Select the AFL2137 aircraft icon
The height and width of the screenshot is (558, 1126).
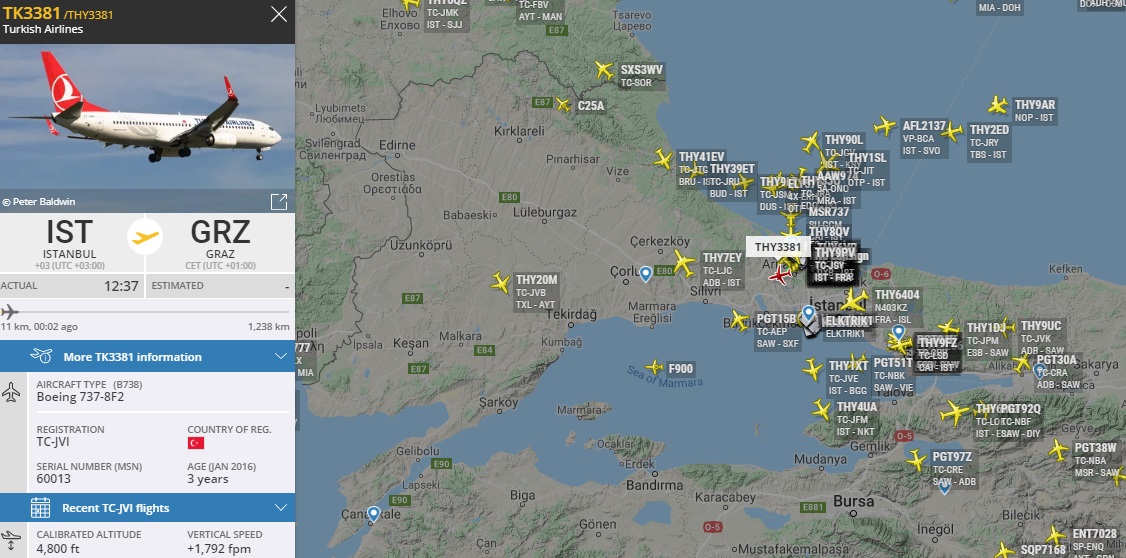click(885, 126)
